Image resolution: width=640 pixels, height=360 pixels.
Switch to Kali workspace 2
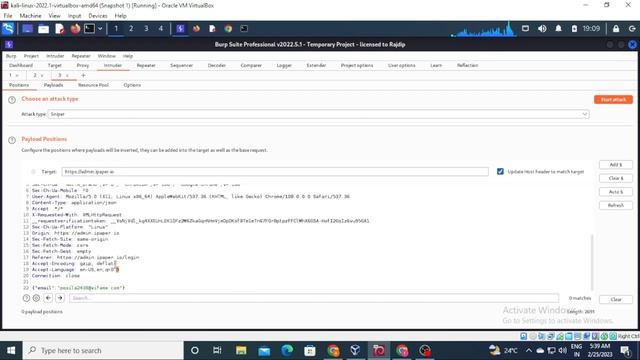[131, 29]
